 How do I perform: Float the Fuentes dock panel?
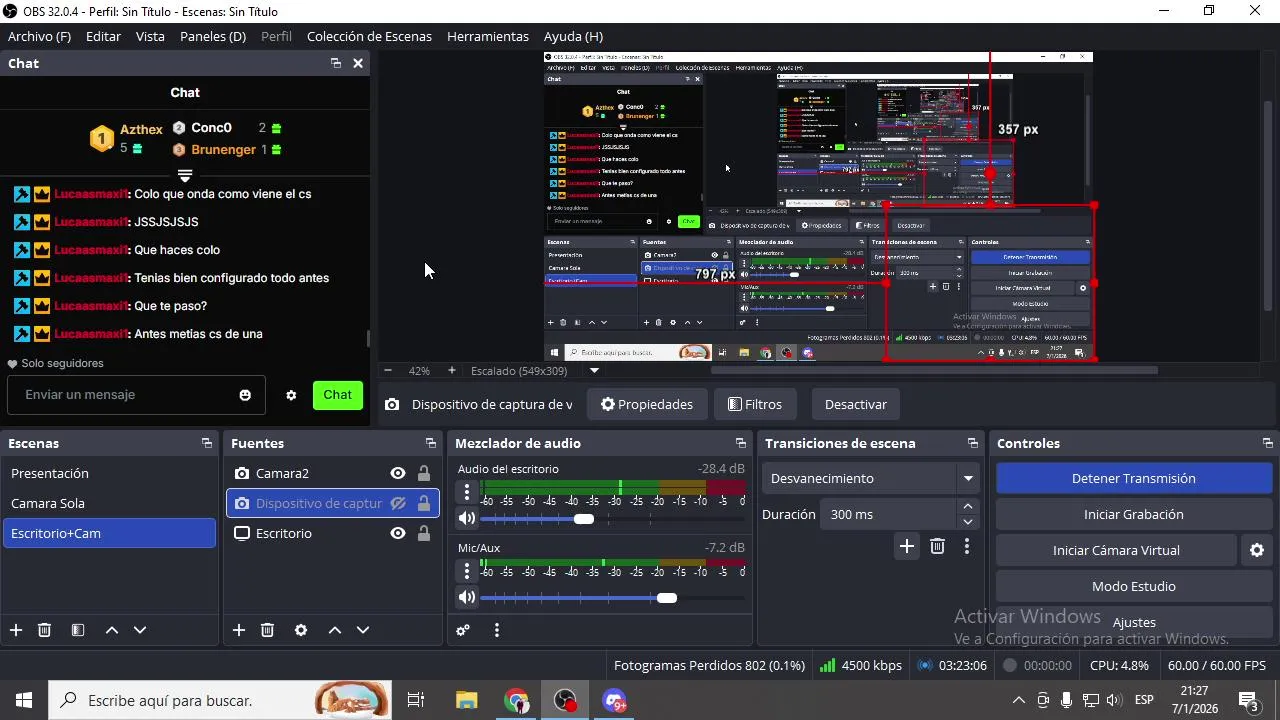pos(431,443)
